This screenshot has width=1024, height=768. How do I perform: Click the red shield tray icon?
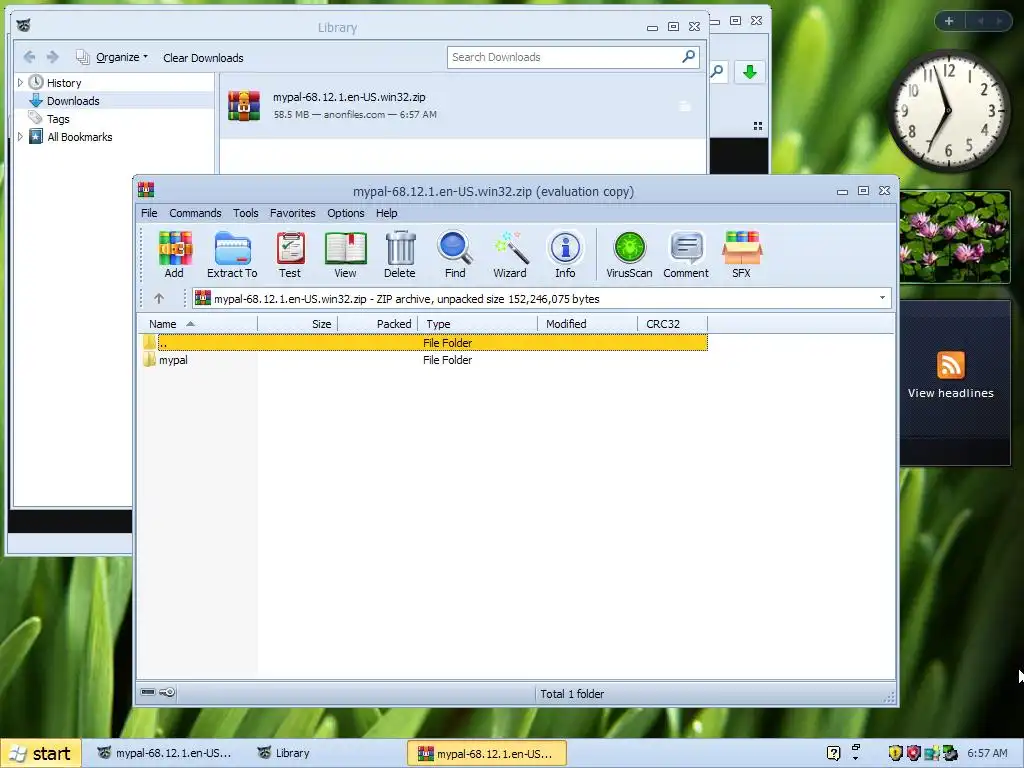click(914, 753)
